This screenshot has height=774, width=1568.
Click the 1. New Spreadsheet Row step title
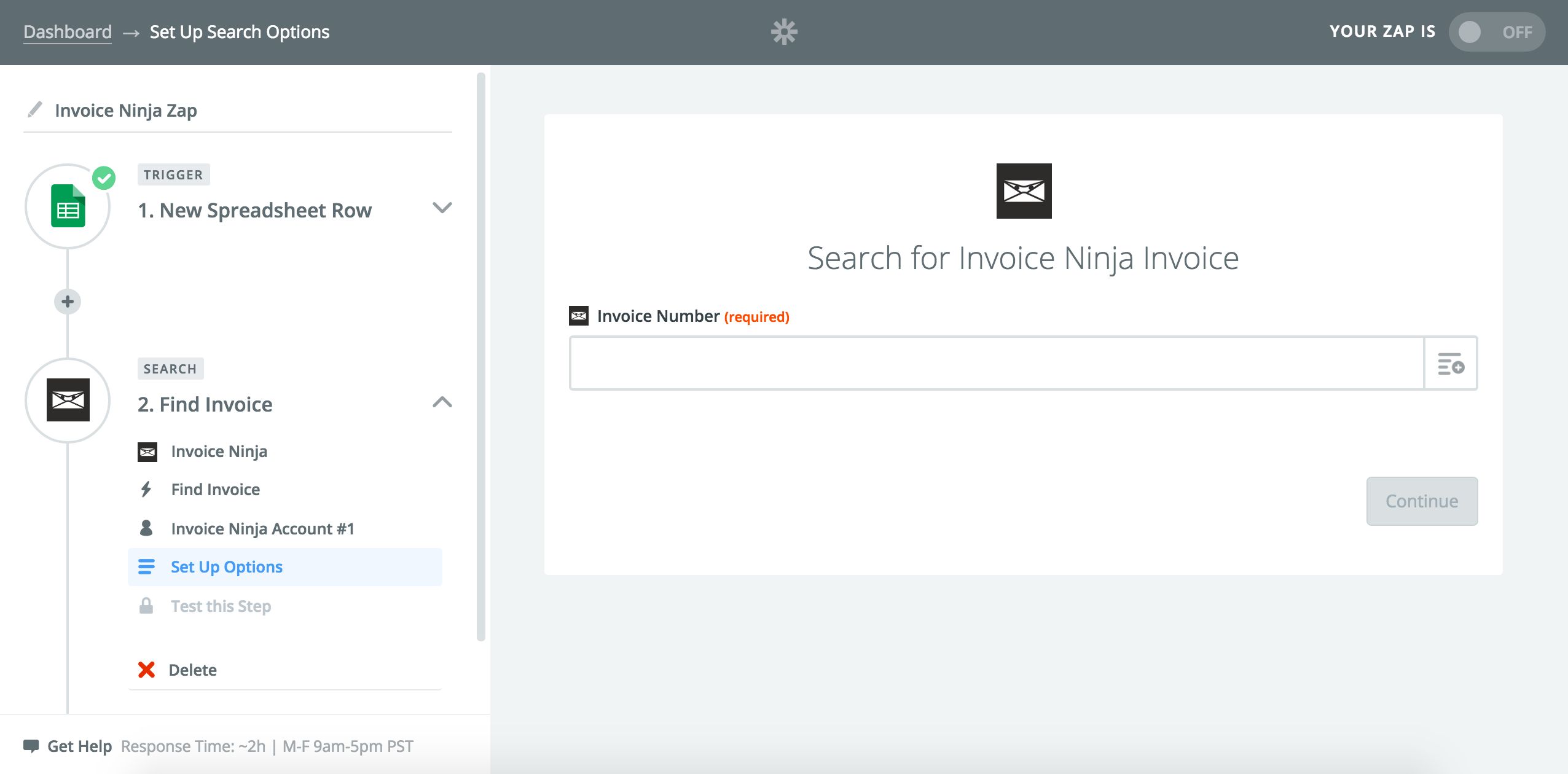coord(254,211)
